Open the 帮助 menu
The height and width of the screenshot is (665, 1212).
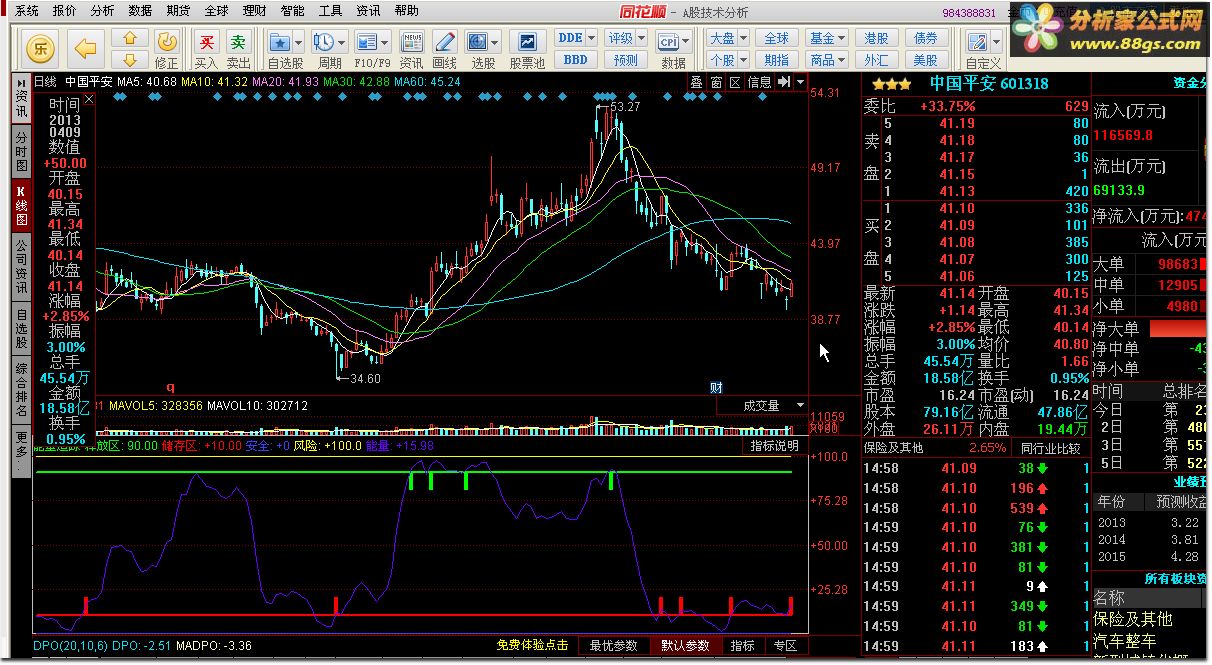tap(406, 11)
